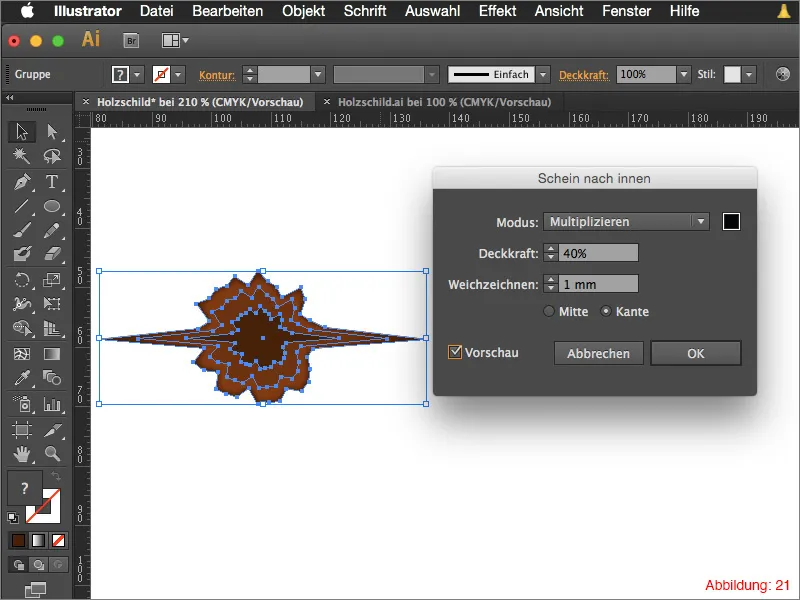The image size is (800, 600).
Task: Select the Selection tool (black arrow)
Action: (22, 132)
